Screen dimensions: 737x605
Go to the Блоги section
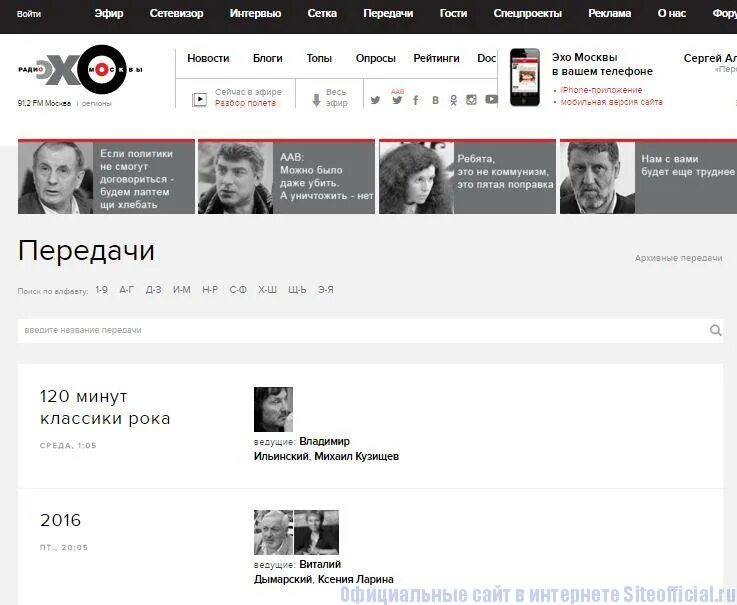(x=267, y=58)
